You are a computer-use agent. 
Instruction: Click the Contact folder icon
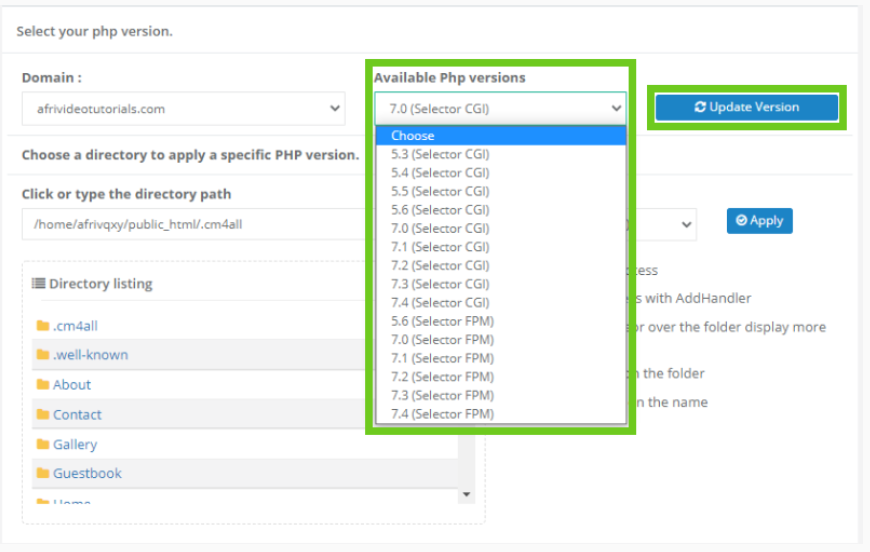tap(43, 415)
